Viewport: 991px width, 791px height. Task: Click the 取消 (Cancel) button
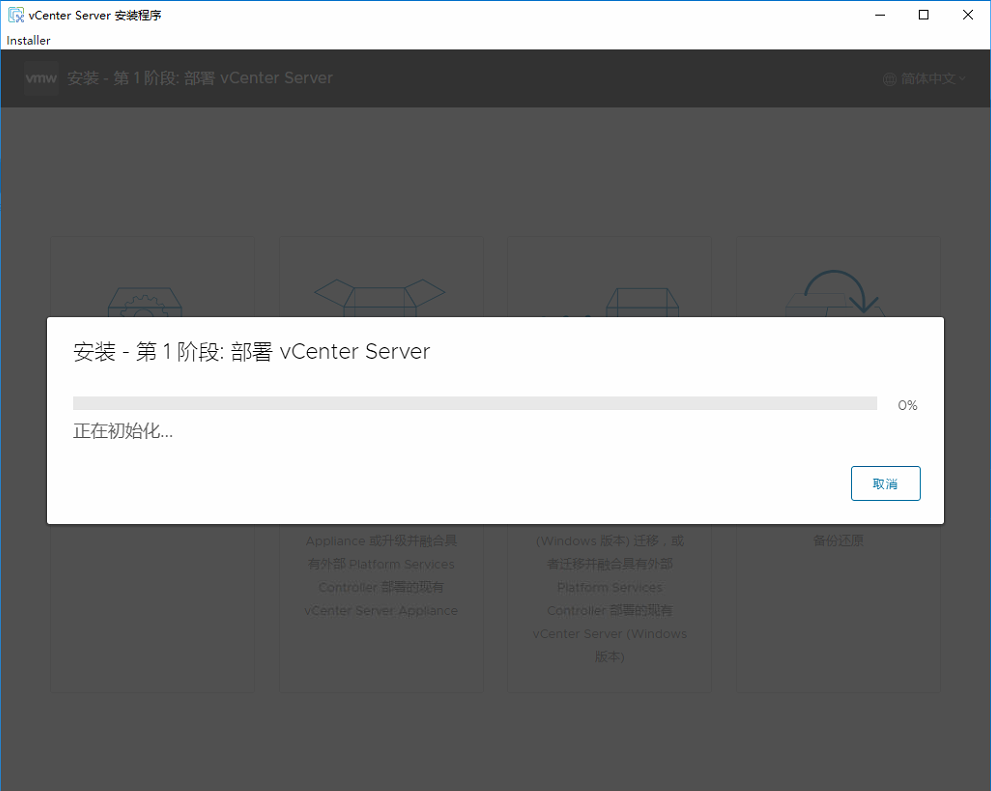coord(885,483)
